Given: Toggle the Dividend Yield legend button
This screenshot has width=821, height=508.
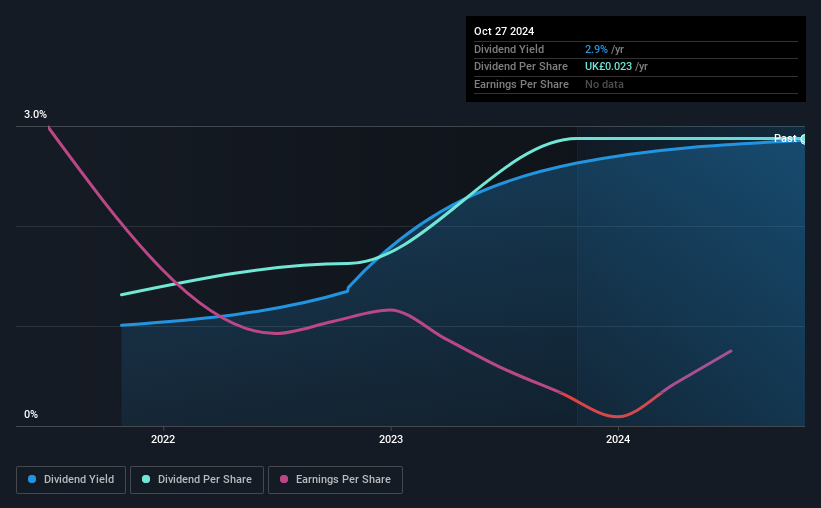Looking at the screenshot, I should point(71,480).
